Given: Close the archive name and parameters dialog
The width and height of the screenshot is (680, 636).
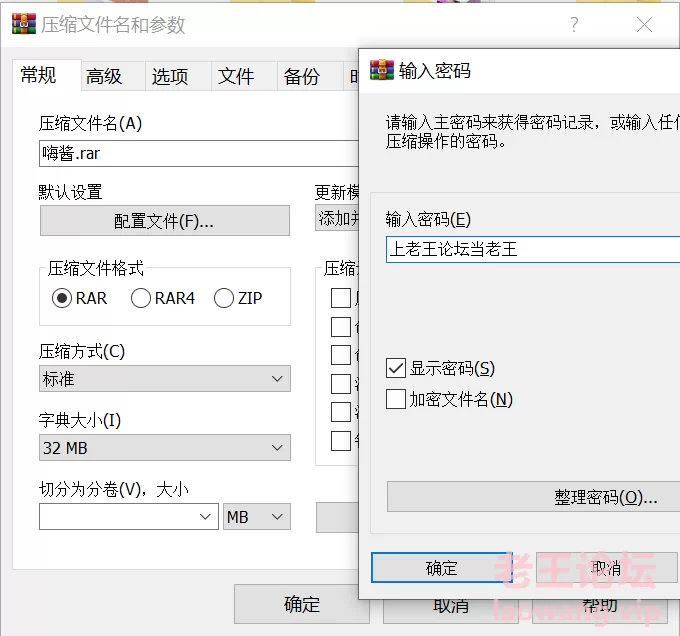Looking at the screenshot, I should pos(644,25).
